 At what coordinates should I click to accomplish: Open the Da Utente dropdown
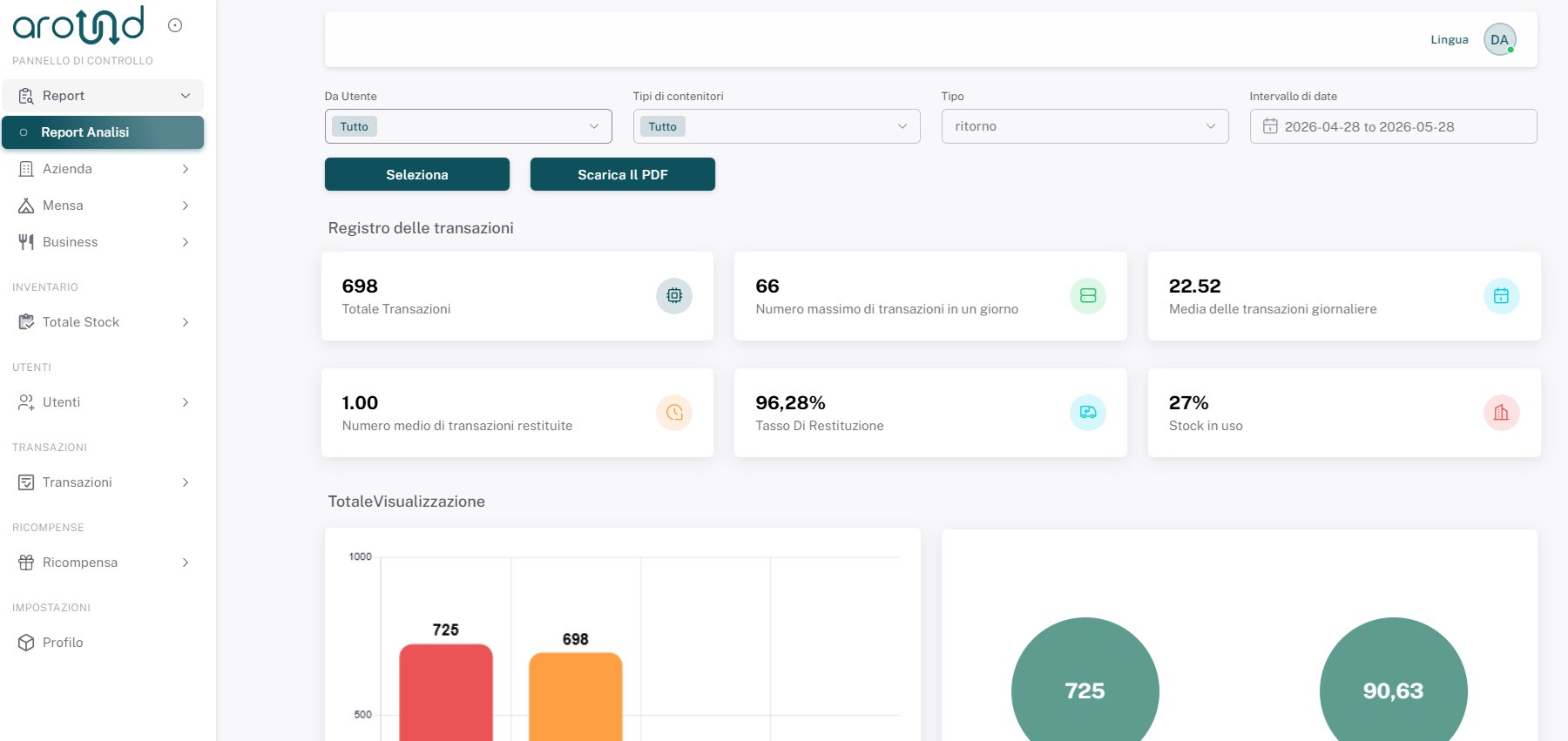pyautogui.click(x=469, y=126)
